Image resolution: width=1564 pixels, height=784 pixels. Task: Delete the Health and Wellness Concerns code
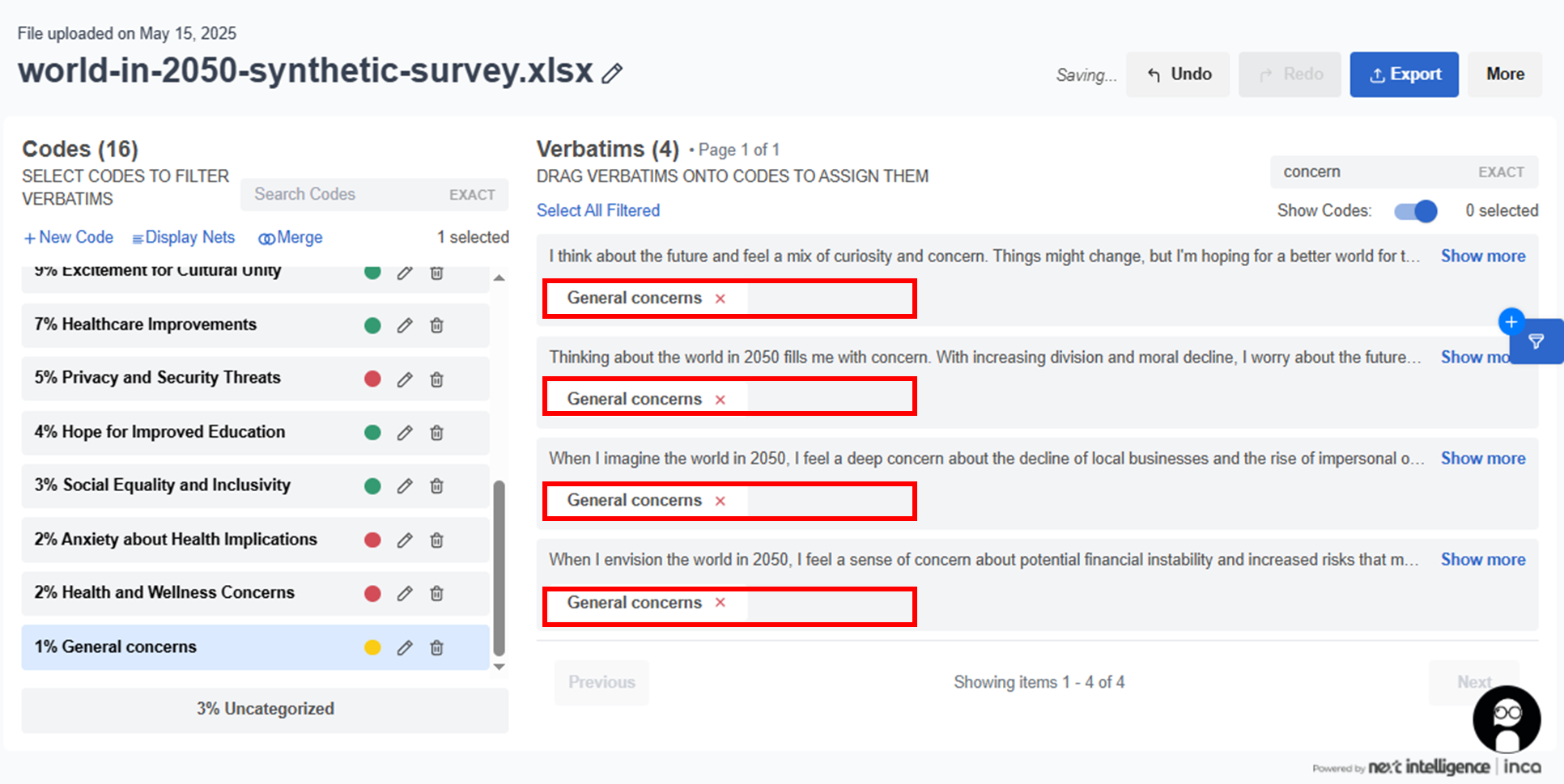(x=436, y=594)
